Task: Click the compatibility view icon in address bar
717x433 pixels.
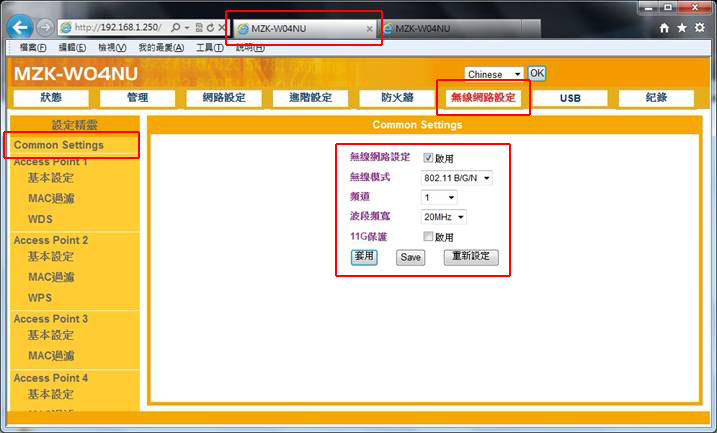Action: coord(199,27)
